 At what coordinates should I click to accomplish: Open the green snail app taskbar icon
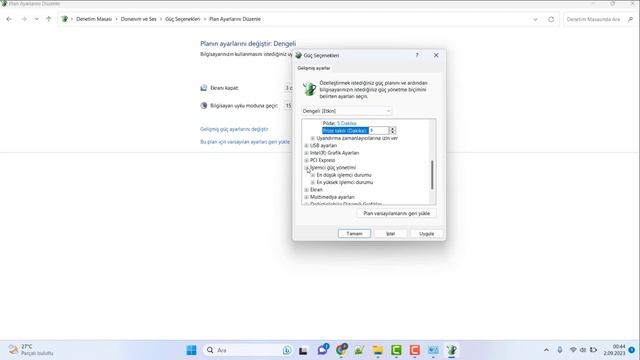click(359, 350)
